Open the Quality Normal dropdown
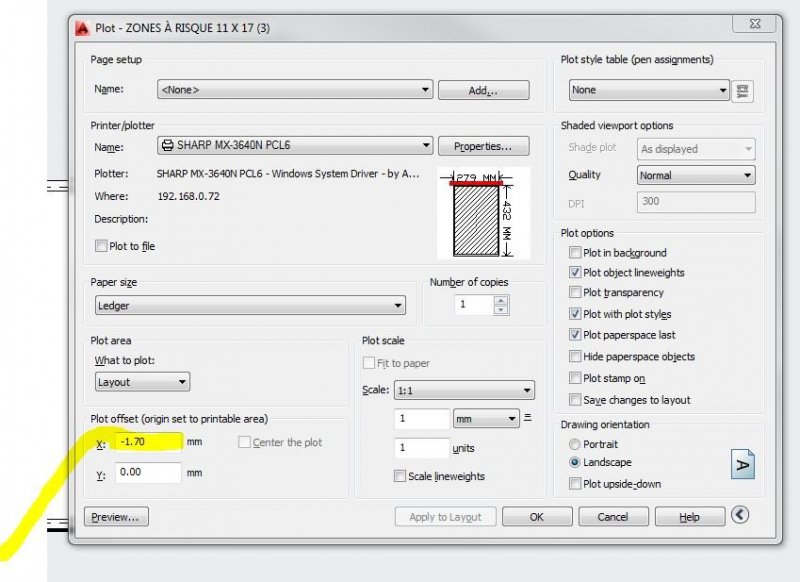 tap(696, 175)
